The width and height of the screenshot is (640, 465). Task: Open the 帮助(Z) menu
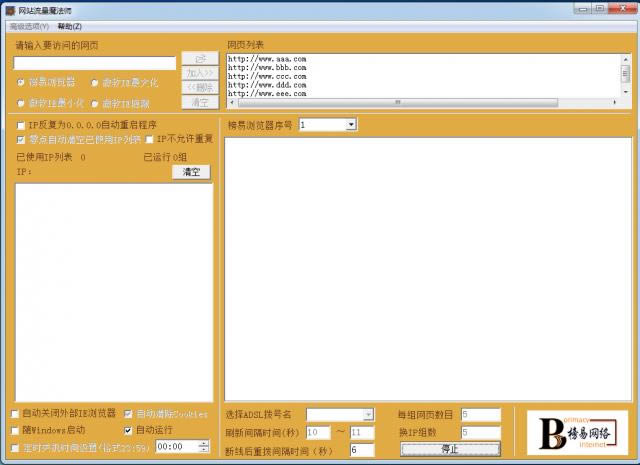[70, 27]
